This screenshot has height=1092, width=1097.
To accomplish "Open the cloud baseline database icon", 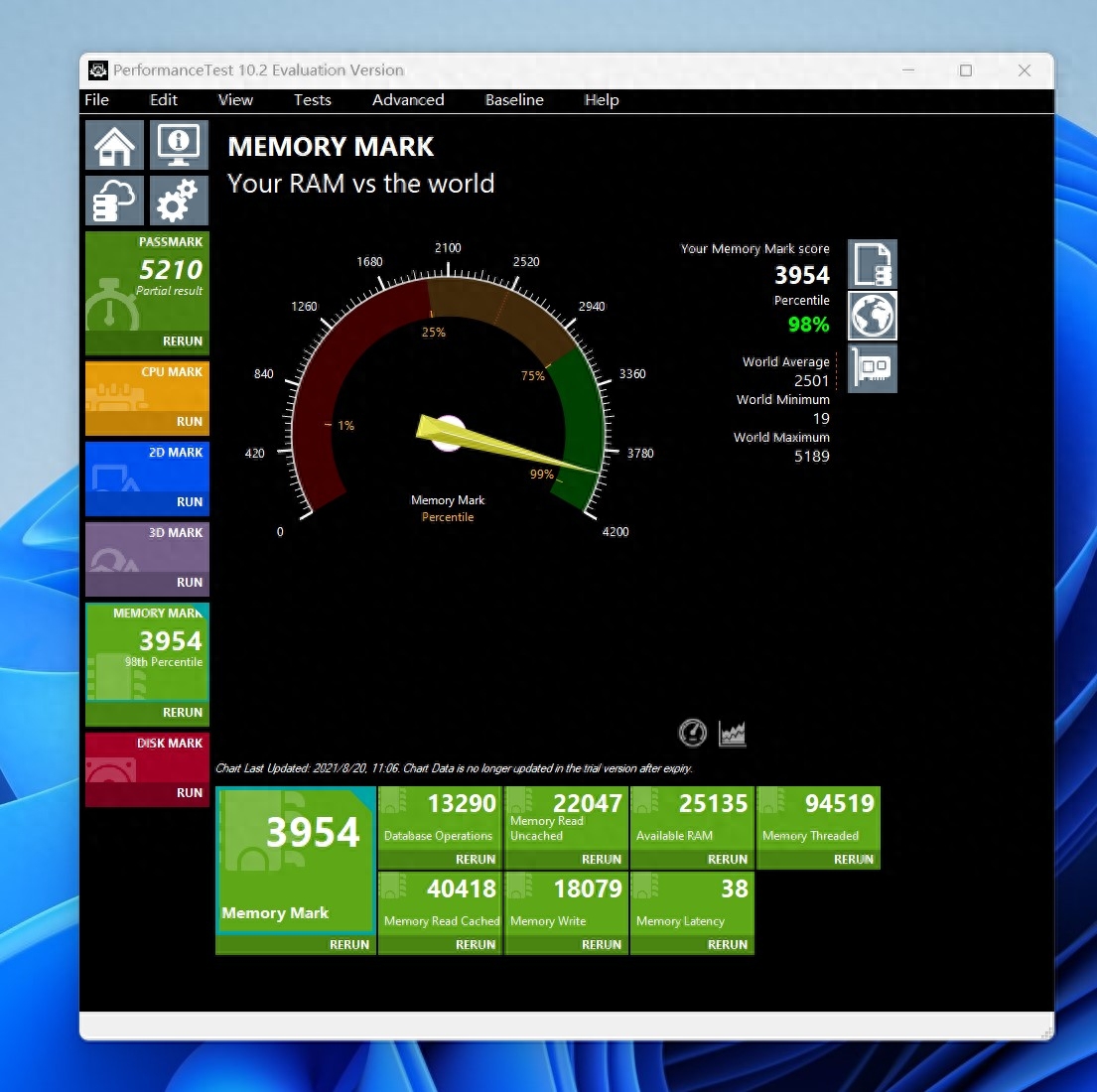I will coord(115,201).
